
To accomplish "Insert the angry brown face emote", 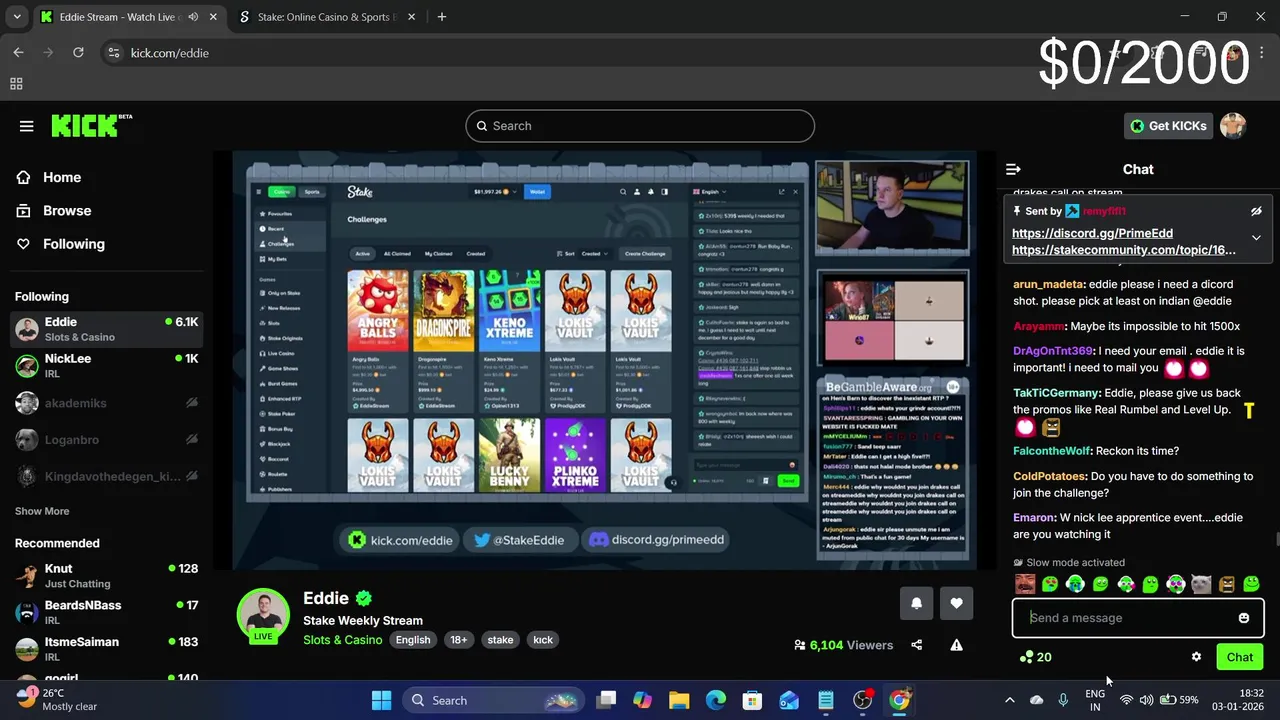I will tap(1226, 584).
